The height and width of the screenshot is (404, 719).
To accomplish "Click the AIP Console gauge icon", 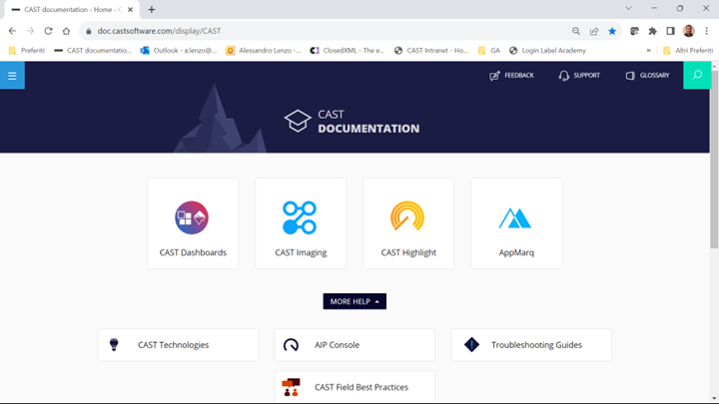I will click(x=291, y=345).
